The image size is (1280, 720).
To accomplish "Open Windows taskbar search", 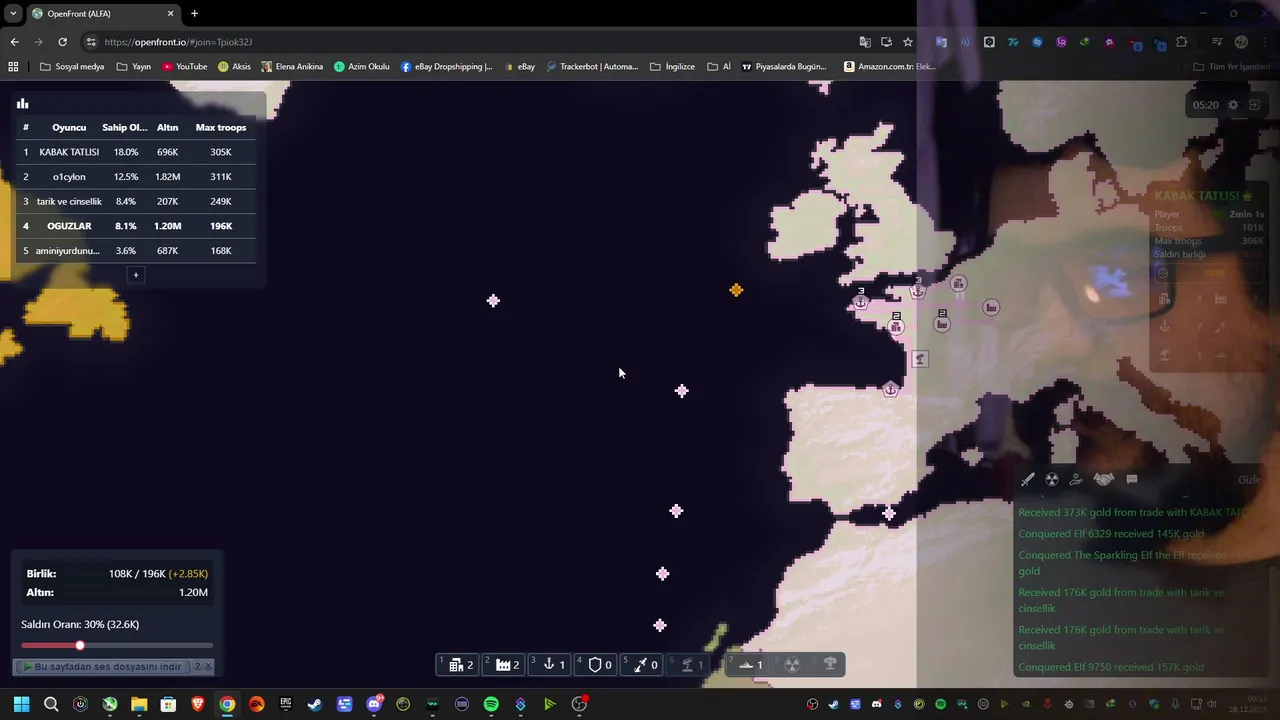I will [51, 704].
